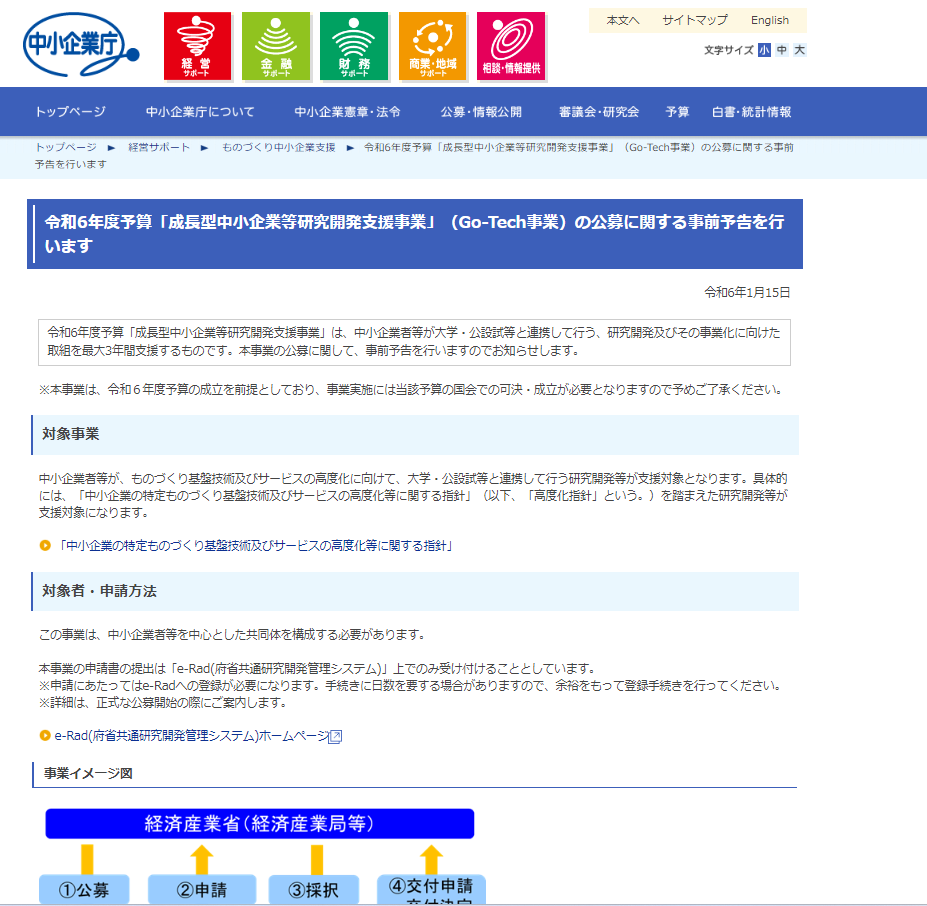Open the サイトマップ link
Viewport: 927px width, 906px height.
[694, 20]
